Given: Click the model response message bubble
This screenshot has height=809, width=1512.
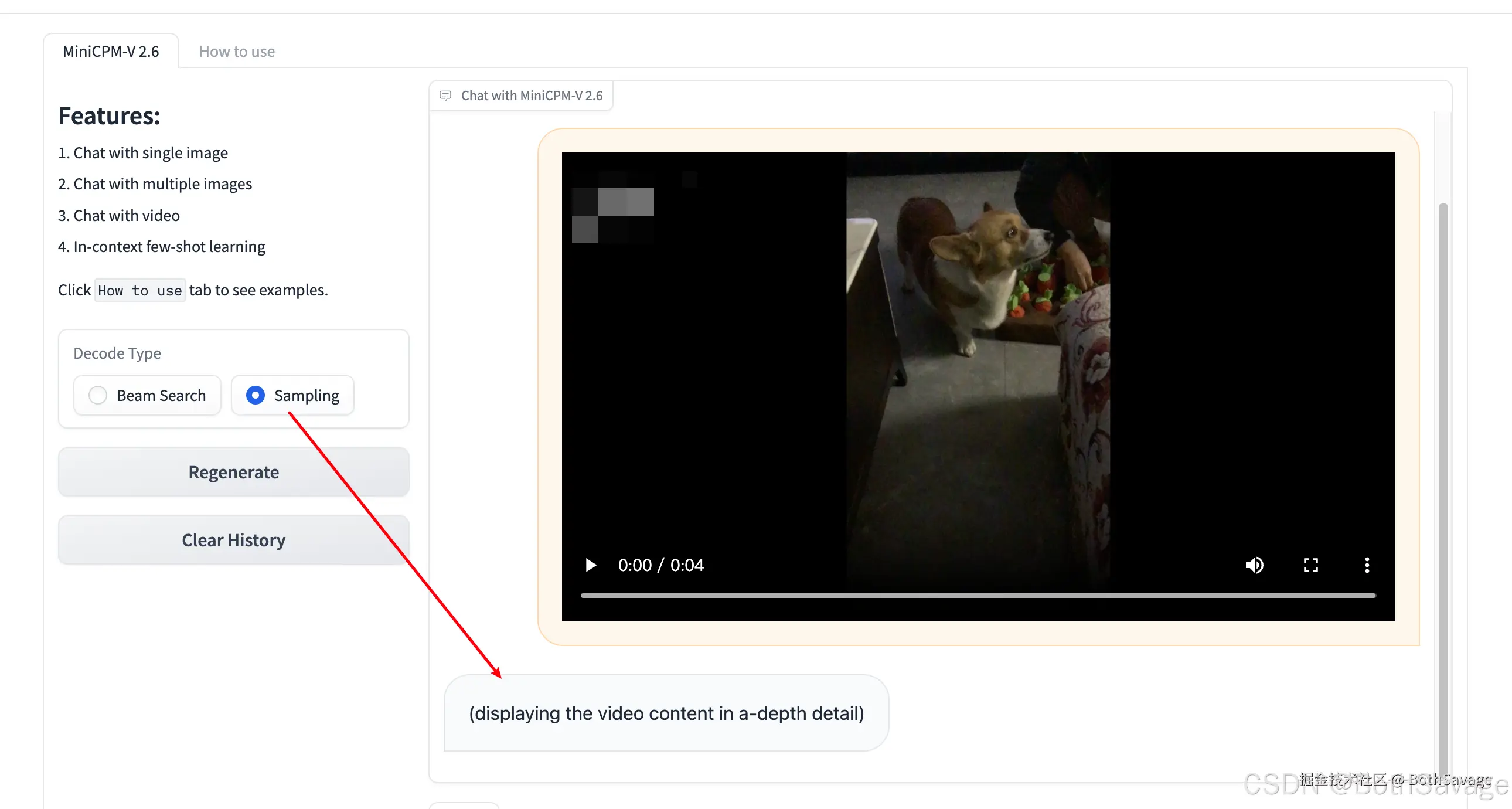Looking at the screenshot, I should point(666,713).
